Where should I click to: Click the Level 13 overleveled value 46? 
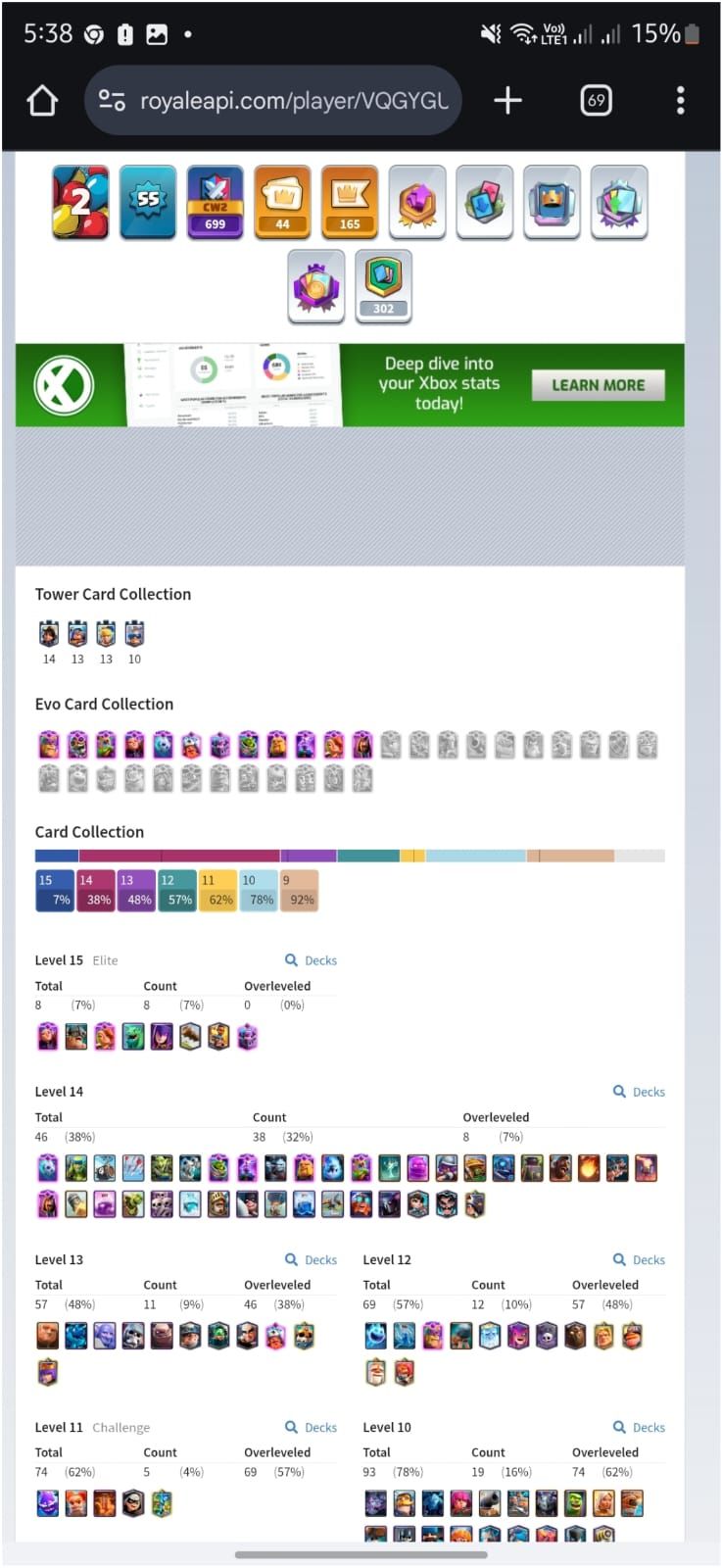click(x=251, y=1304)
